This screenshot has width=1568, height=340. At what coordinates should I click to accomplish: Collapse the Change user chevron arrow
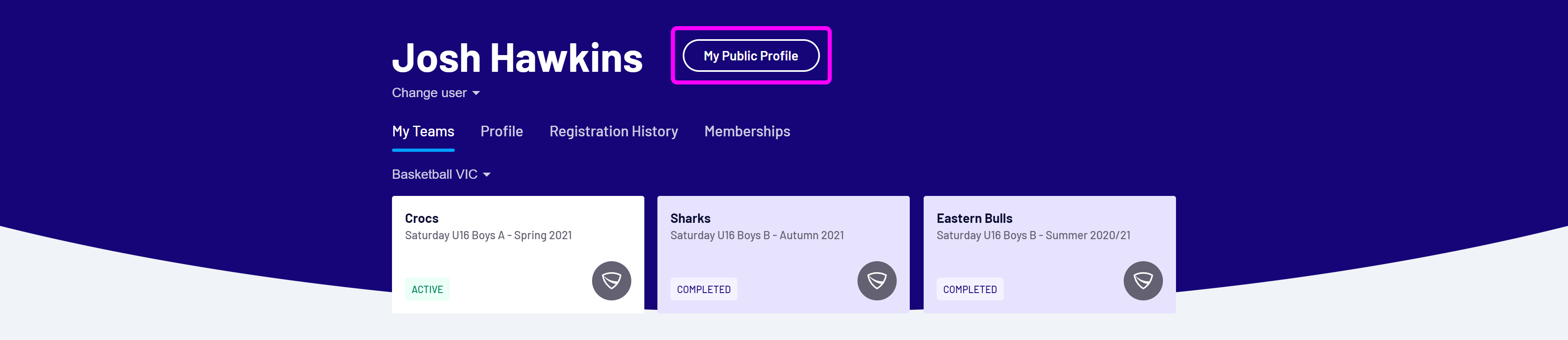(477, 93)
